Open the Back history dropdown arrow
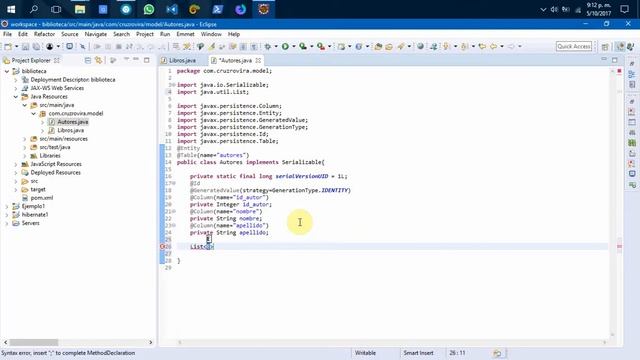This screenshot has height=360, width=640. point(502,47)
